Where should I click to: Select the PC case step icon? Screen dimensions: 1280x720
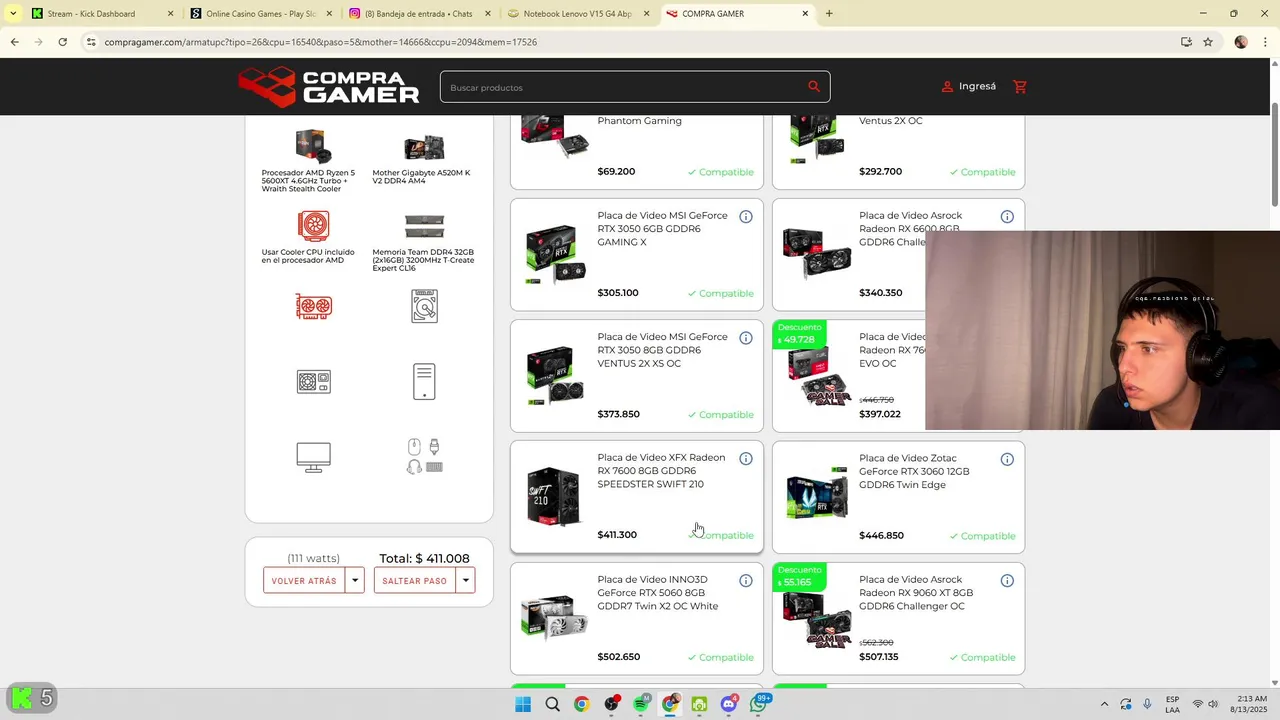pos(424,381)
